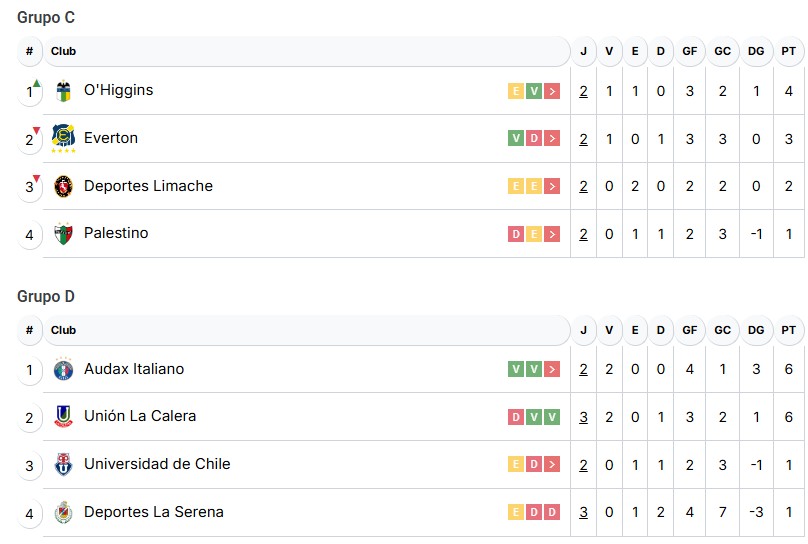Expand O'Higgins recent form with red arrow
Viewport: 808px width, 544px height.
click(552, 91)
